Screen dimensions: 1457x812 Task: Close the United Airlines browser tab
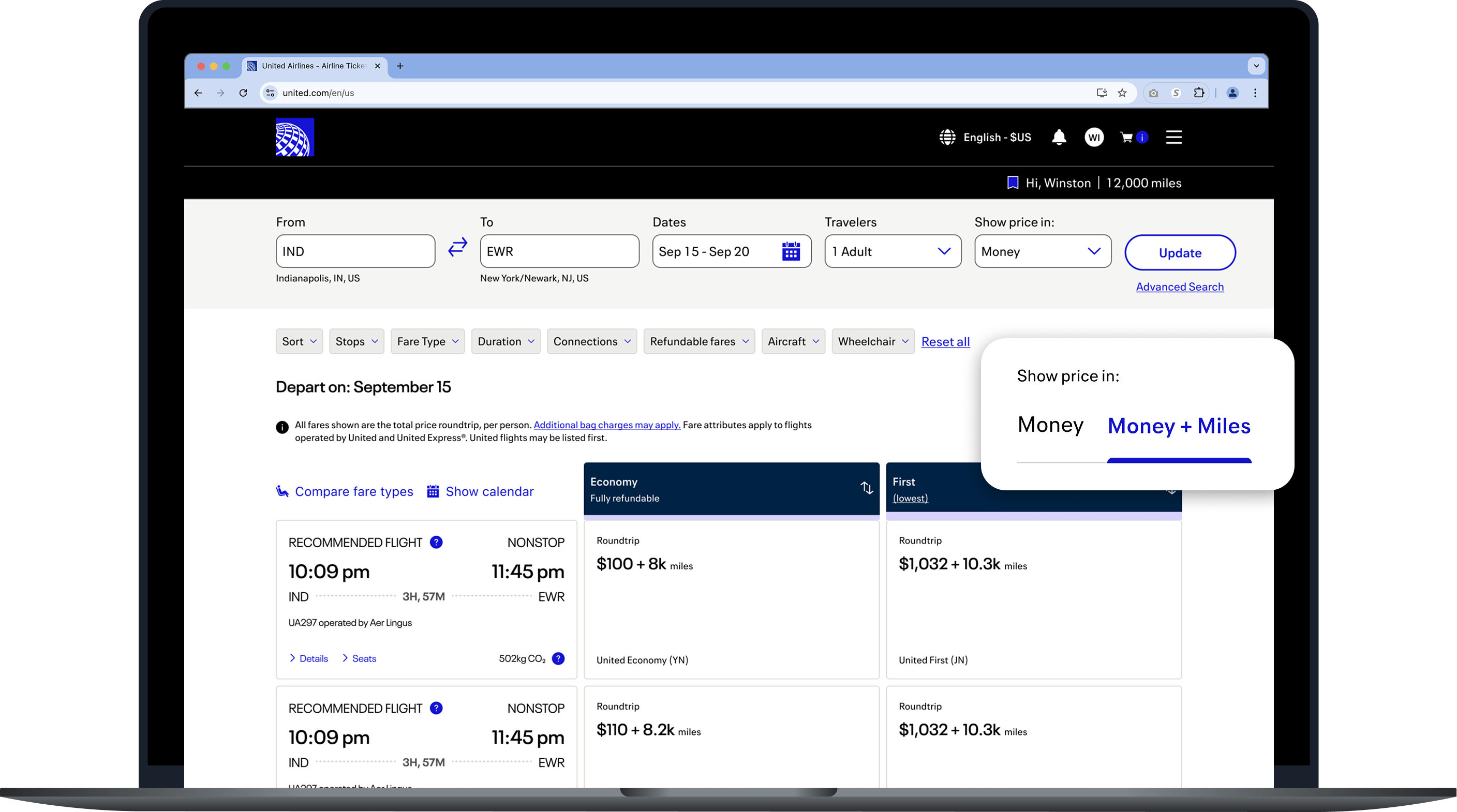coord(377,66)
